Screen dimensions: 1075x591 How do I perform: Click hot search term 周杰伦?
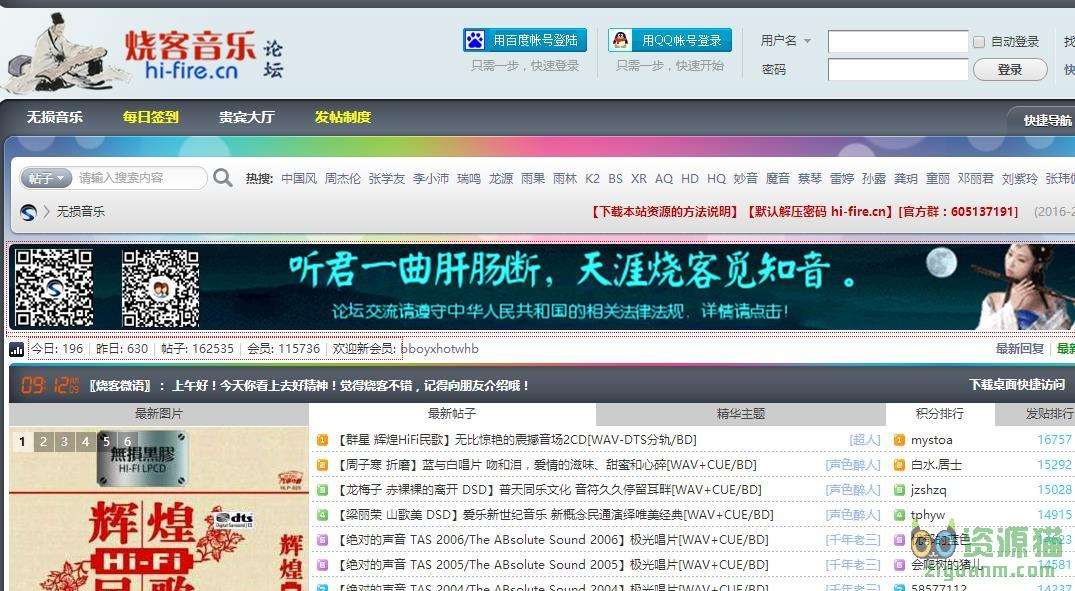[x=342, y=178]
